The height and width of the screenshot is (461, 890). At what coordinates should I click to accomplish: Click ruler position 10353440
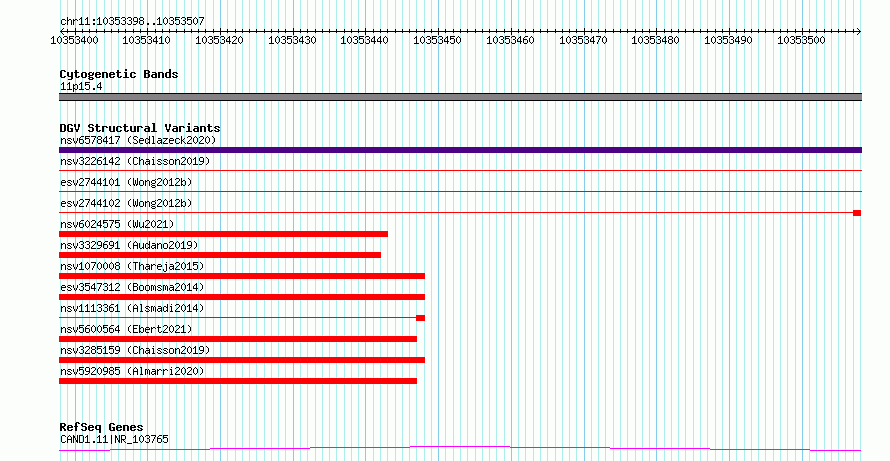point(364,40)
